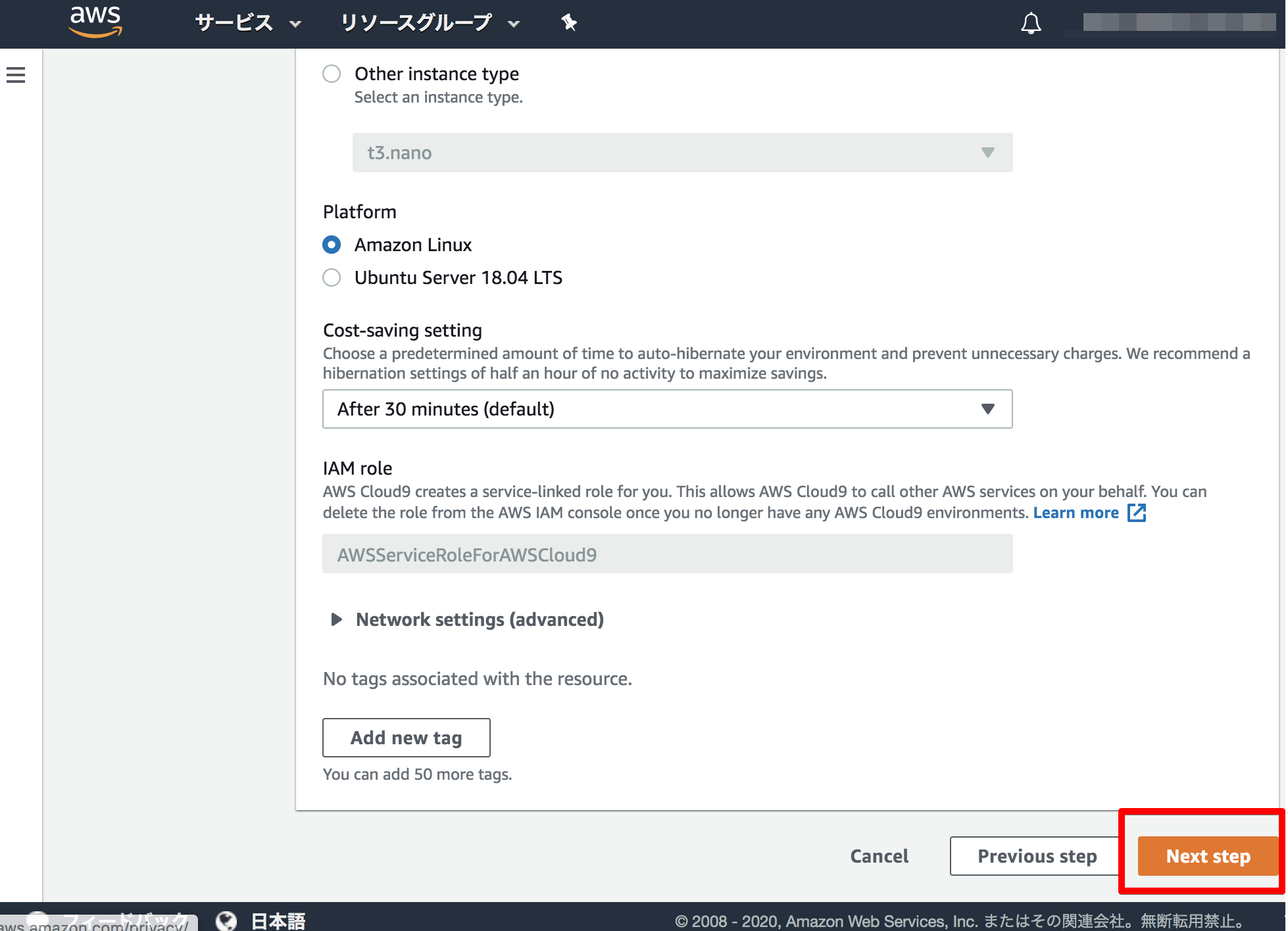Click the IAM role heading

coord(357,468)
